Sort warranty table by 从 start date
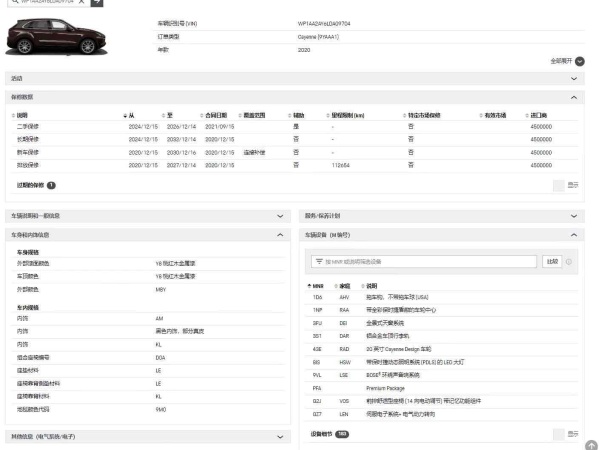The height and width of the screenshot is (450, 600). (x=129, y=115)
